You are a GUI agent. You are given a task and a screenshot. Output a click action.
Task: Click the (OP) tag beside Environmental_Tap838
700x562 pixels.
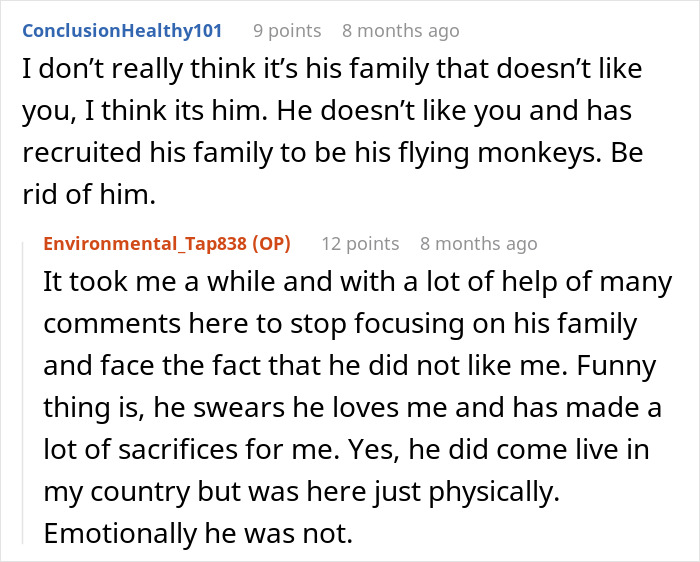[271, 244]
